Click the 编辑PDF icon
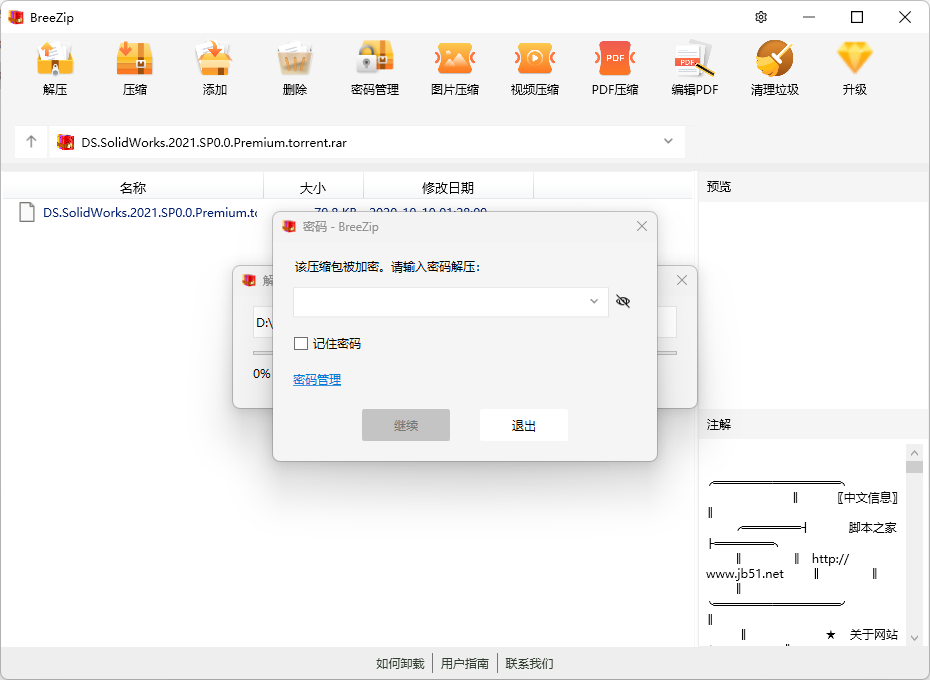This screenshot has height=680, width=930. point(695,60)
